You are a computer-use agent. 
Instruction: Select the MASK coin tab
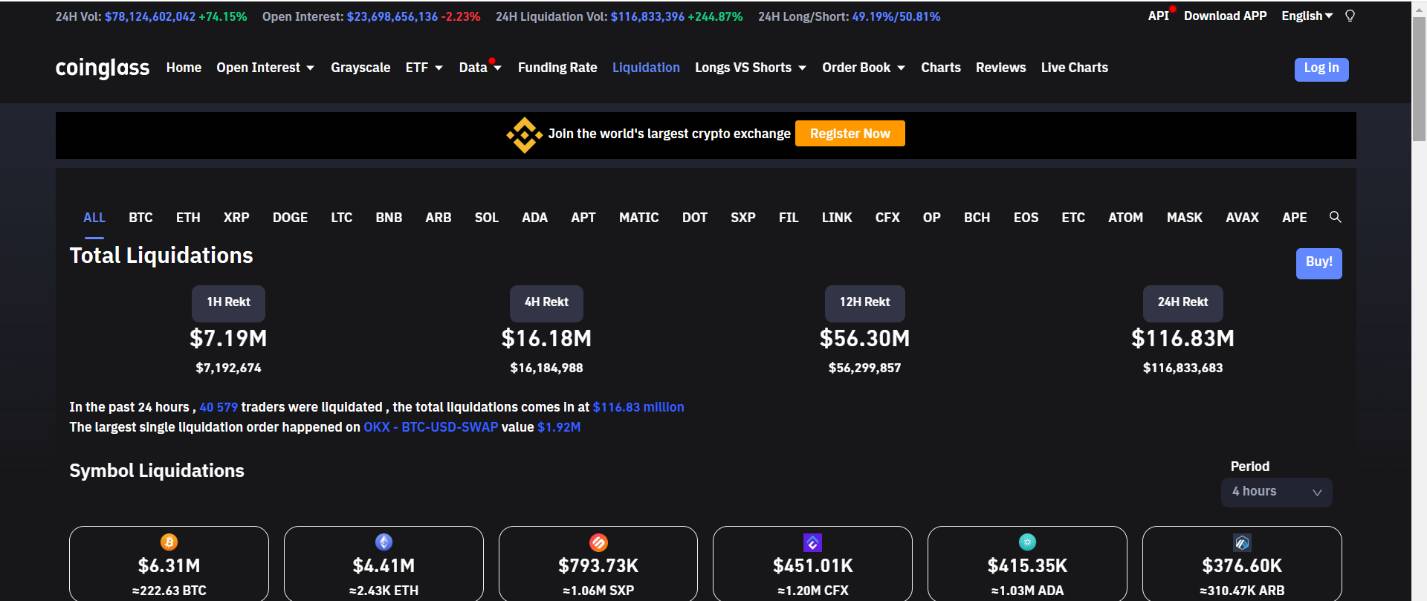coord(1185,217)
